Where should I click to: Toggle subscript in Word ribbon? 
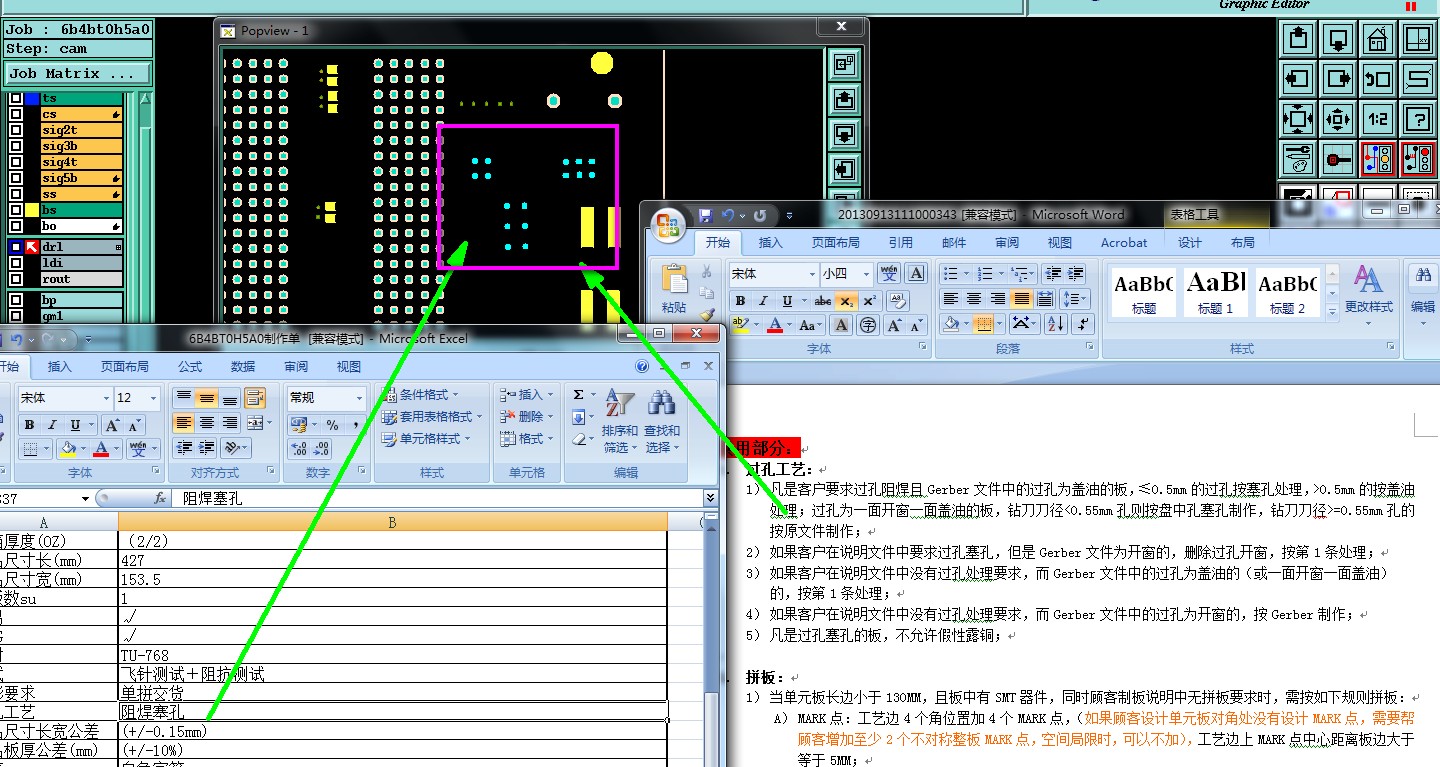click(846, 301)
